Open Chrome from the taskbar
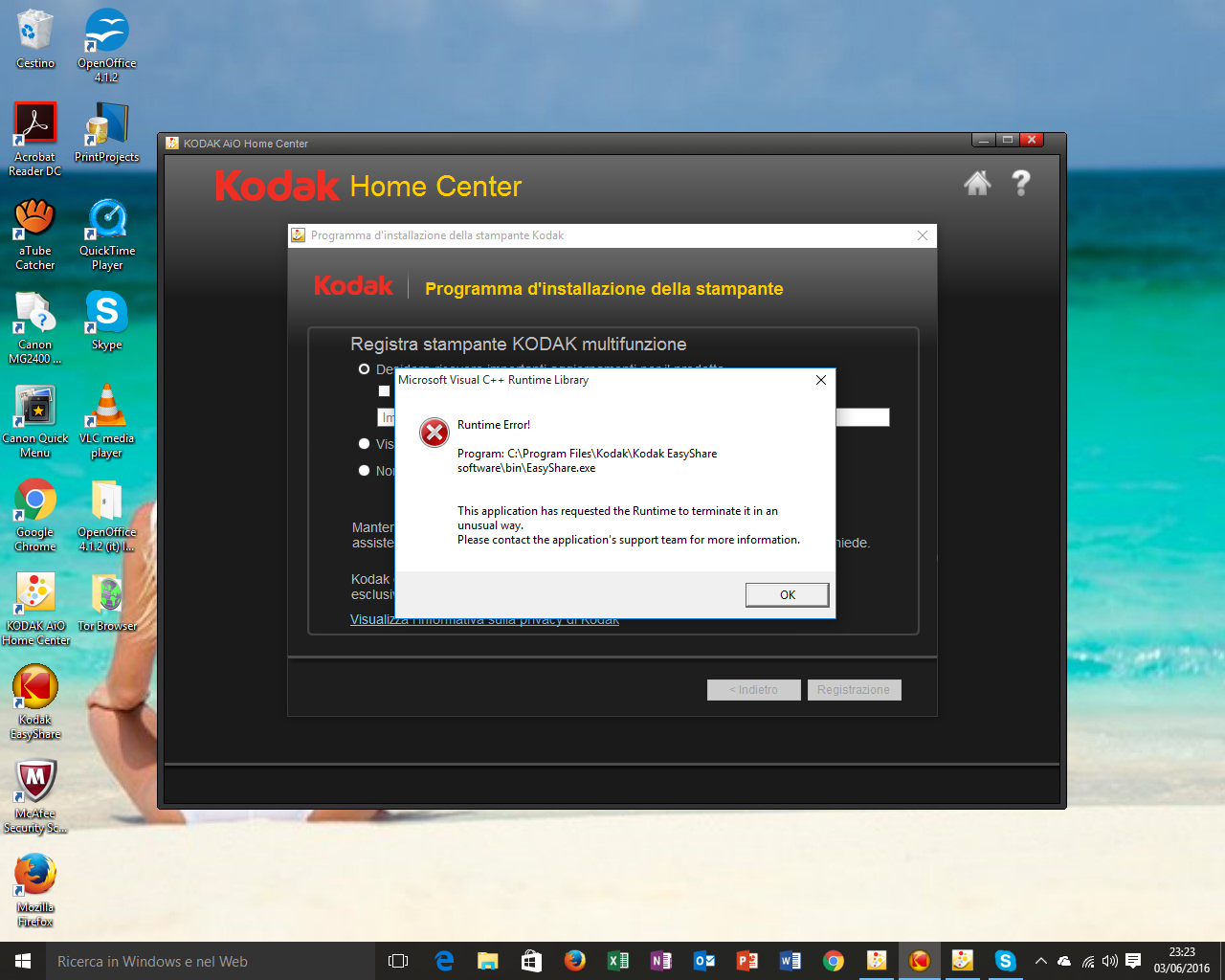 834,961
